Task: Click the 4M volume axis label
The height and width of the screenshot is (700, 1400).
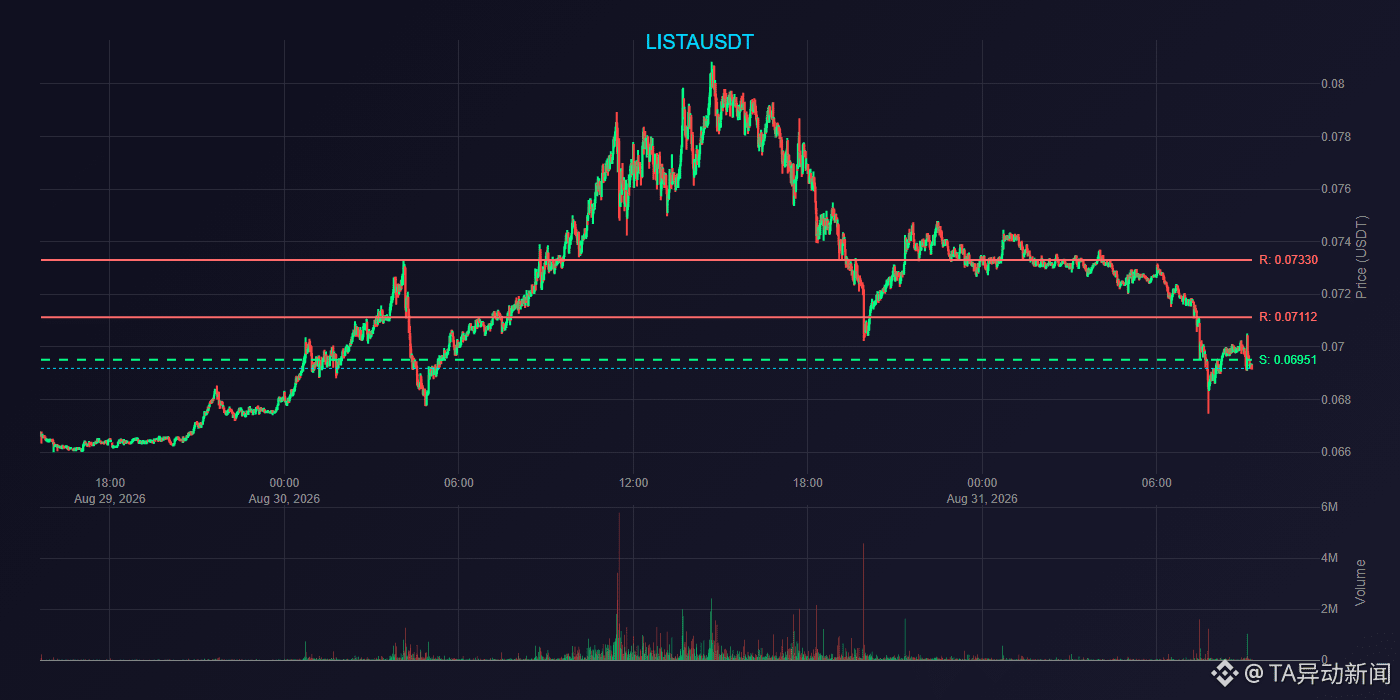Action: click(1330, 559)
